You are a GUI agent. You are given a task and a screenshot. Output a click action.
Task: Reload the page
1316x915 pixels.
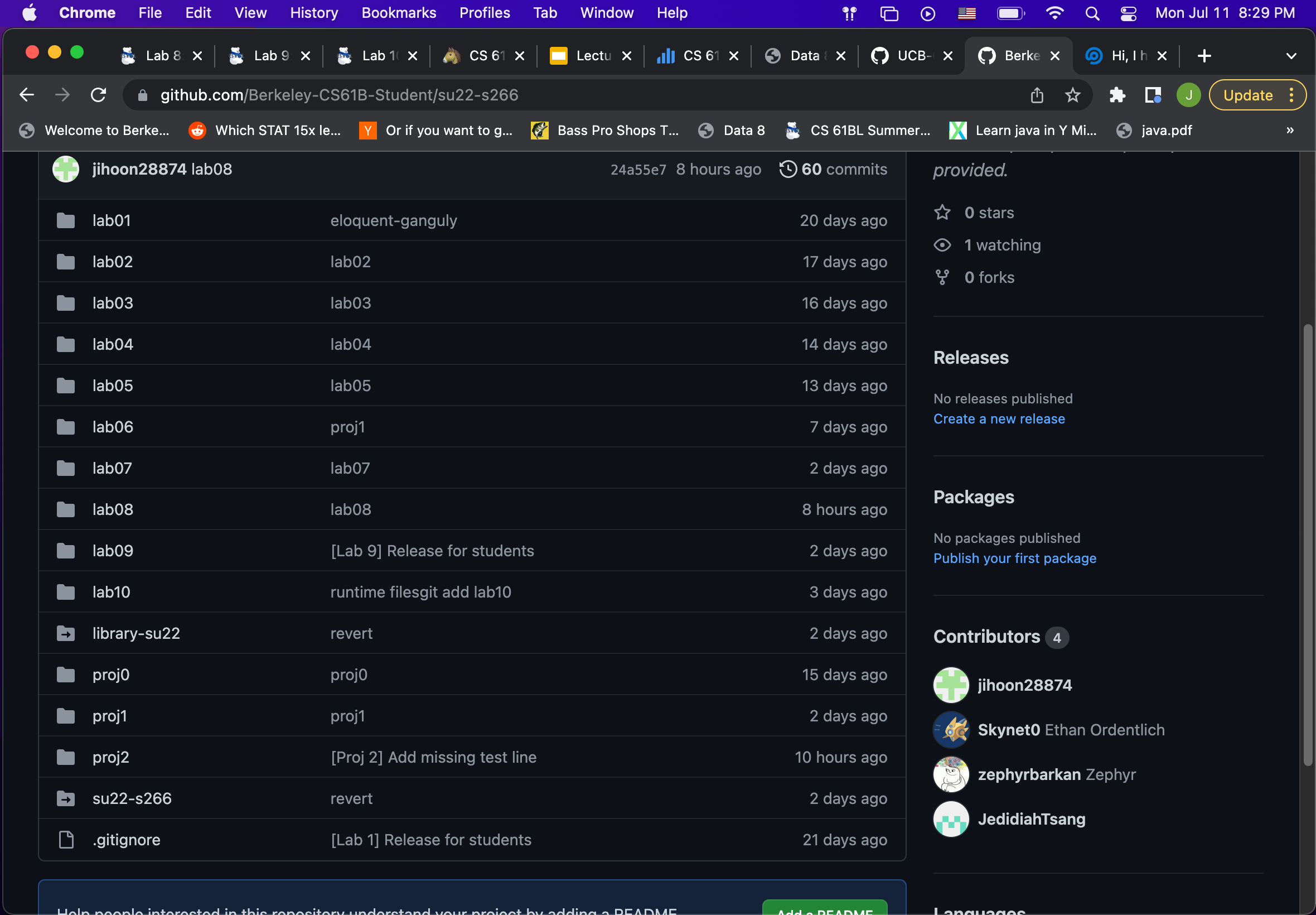point(99,95)
